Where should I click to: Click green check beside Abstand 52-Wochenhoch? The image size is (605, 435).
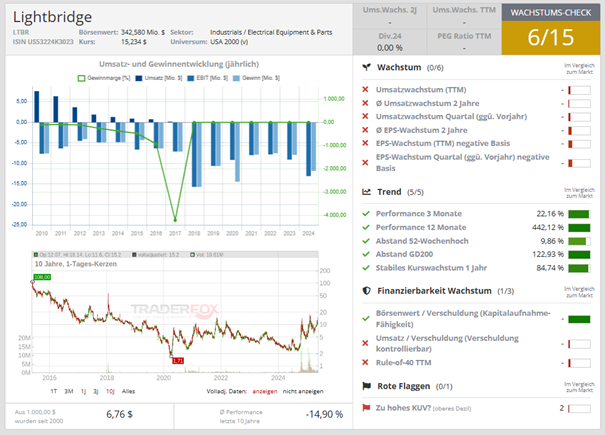click(x=366, y=241)
